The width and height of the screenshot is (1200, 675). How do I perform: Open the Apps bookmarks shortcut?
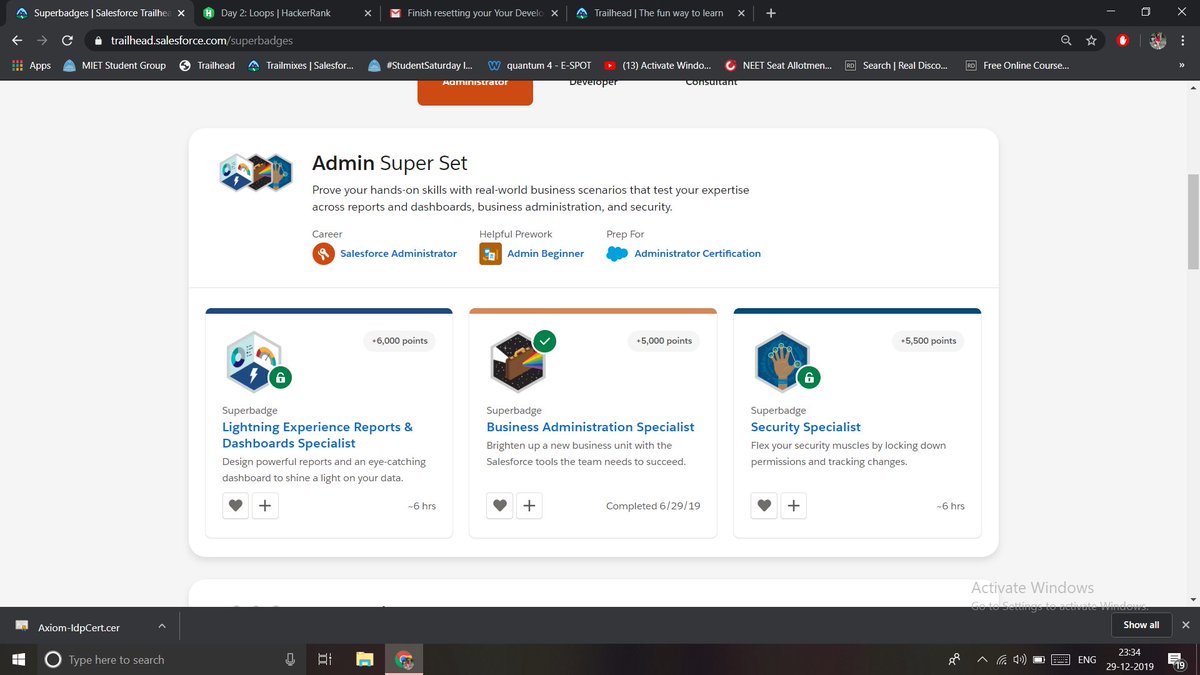tap(31, 65)
